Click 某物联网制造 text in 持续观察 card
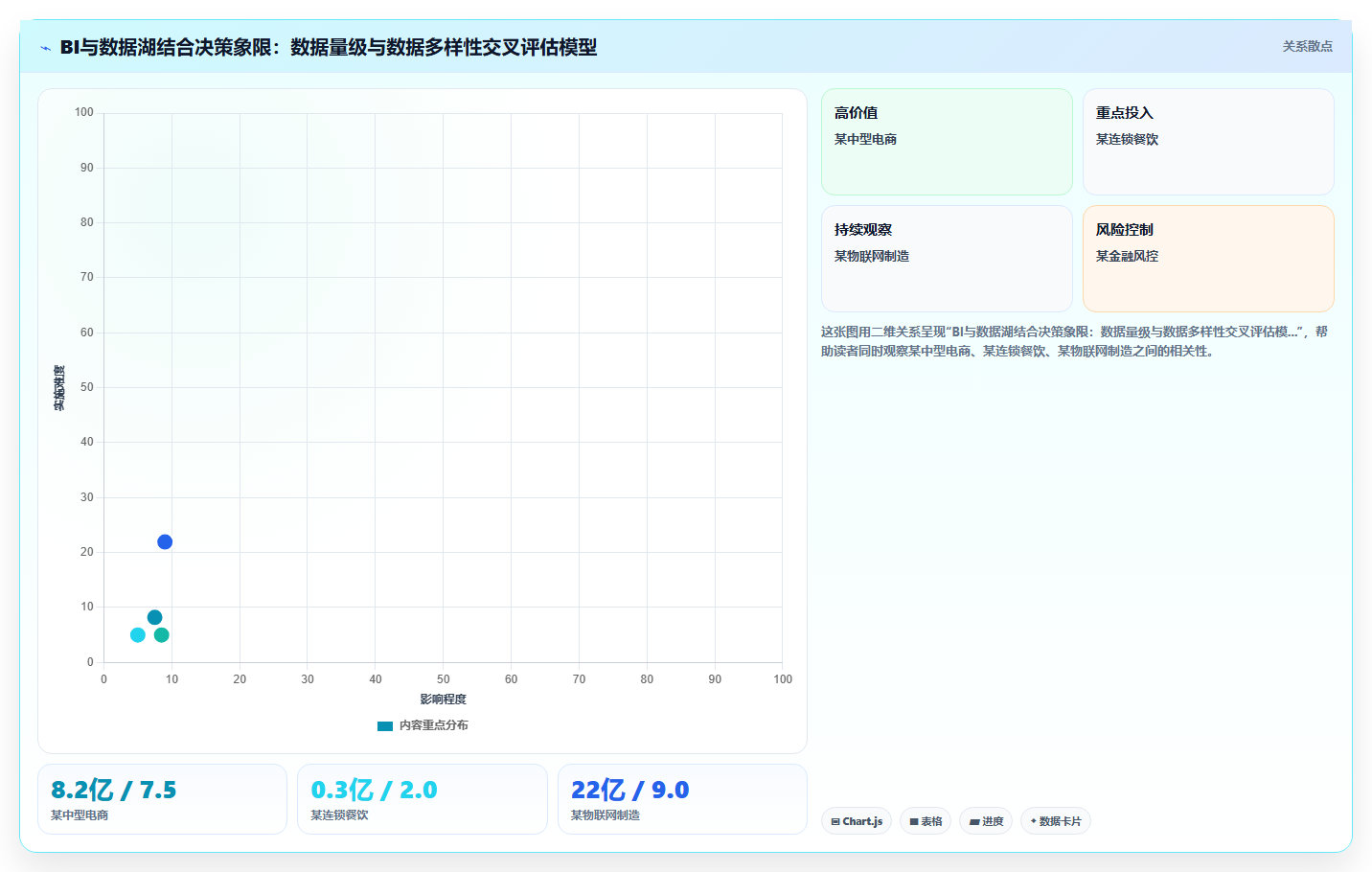Image resolution: width=1372 pixels, height=872 pixels. (x=872, y=256)
